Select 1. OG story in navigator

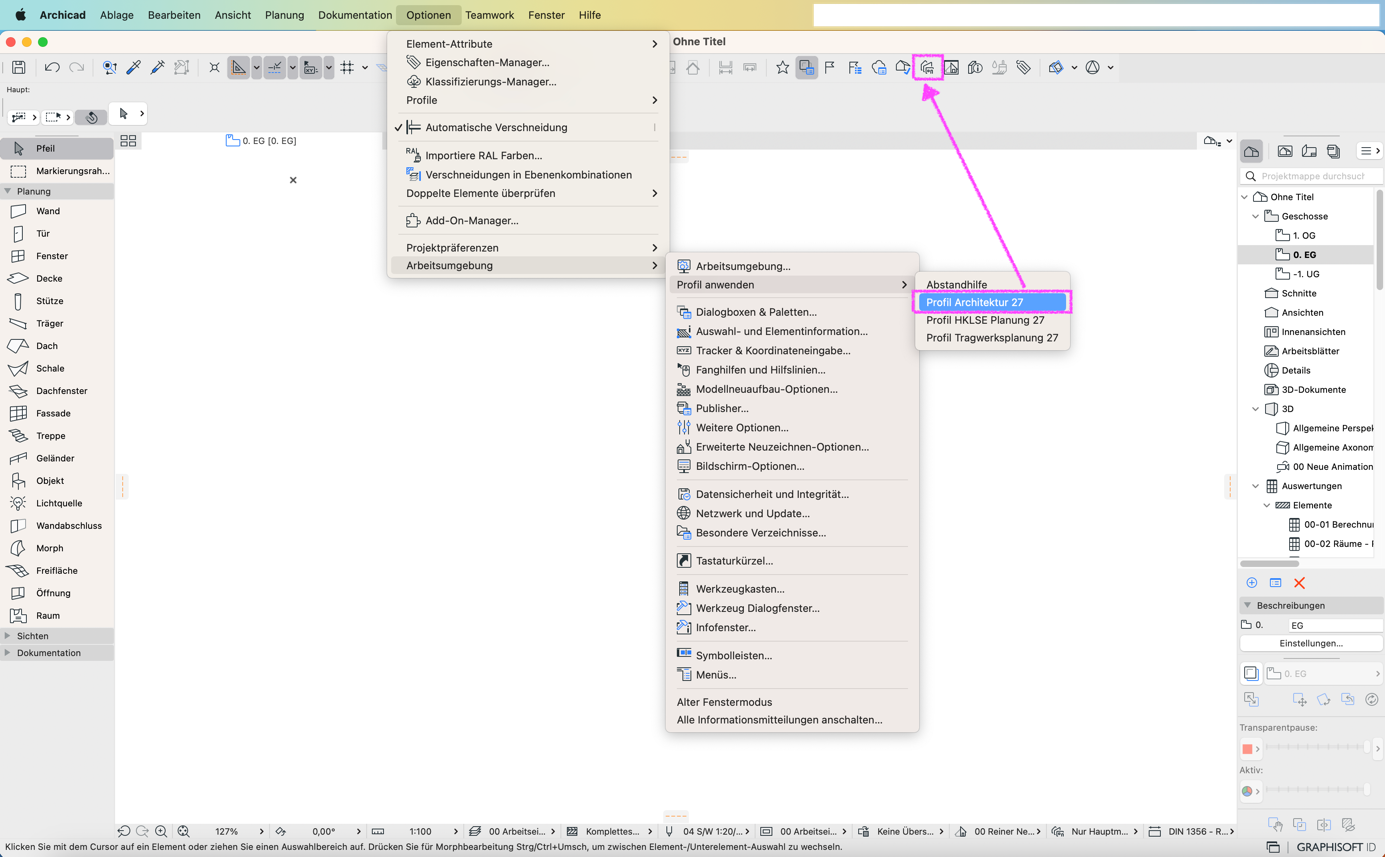point(1303,236)
